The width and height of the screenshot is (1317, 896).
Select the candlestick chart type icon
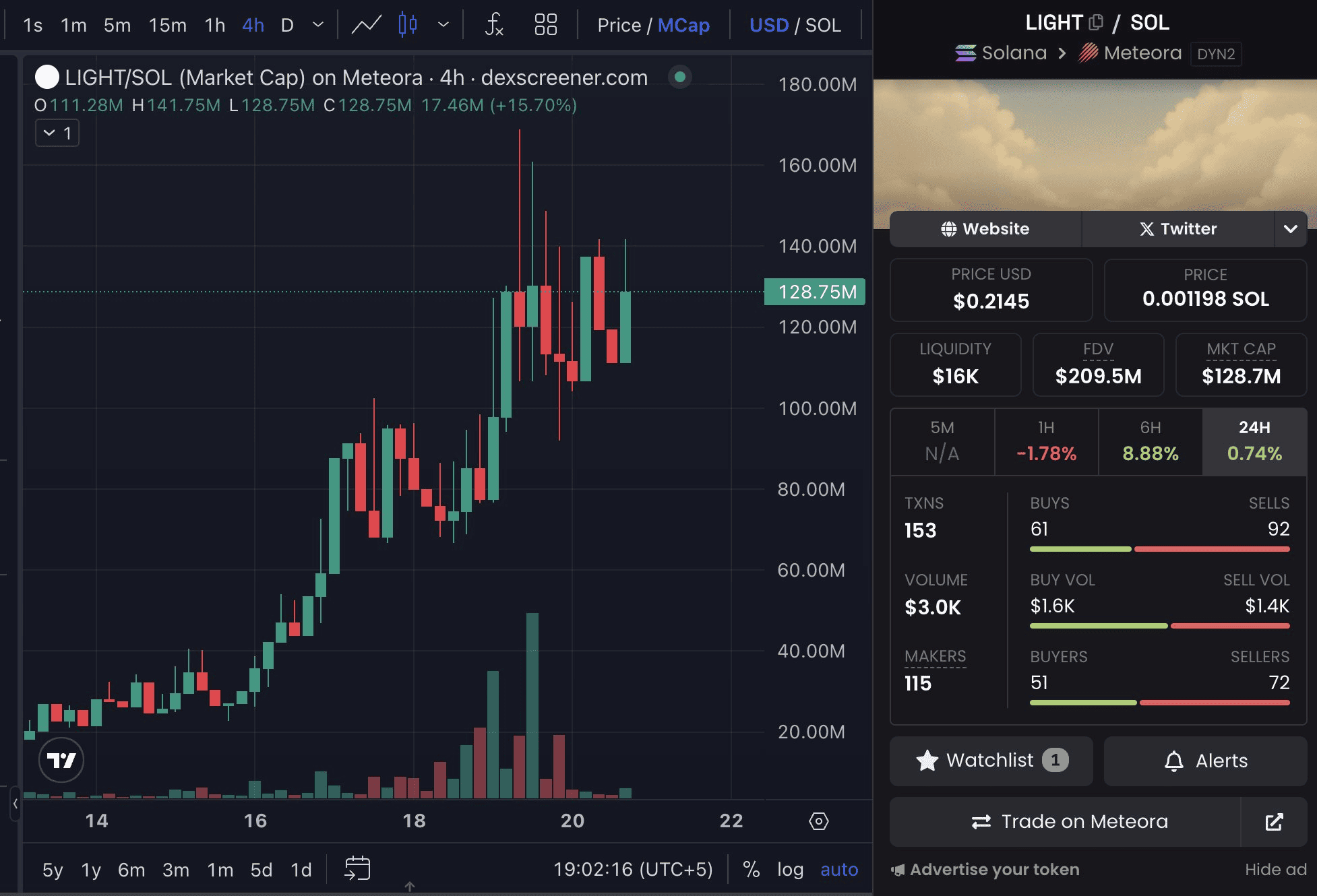[408, 25]
